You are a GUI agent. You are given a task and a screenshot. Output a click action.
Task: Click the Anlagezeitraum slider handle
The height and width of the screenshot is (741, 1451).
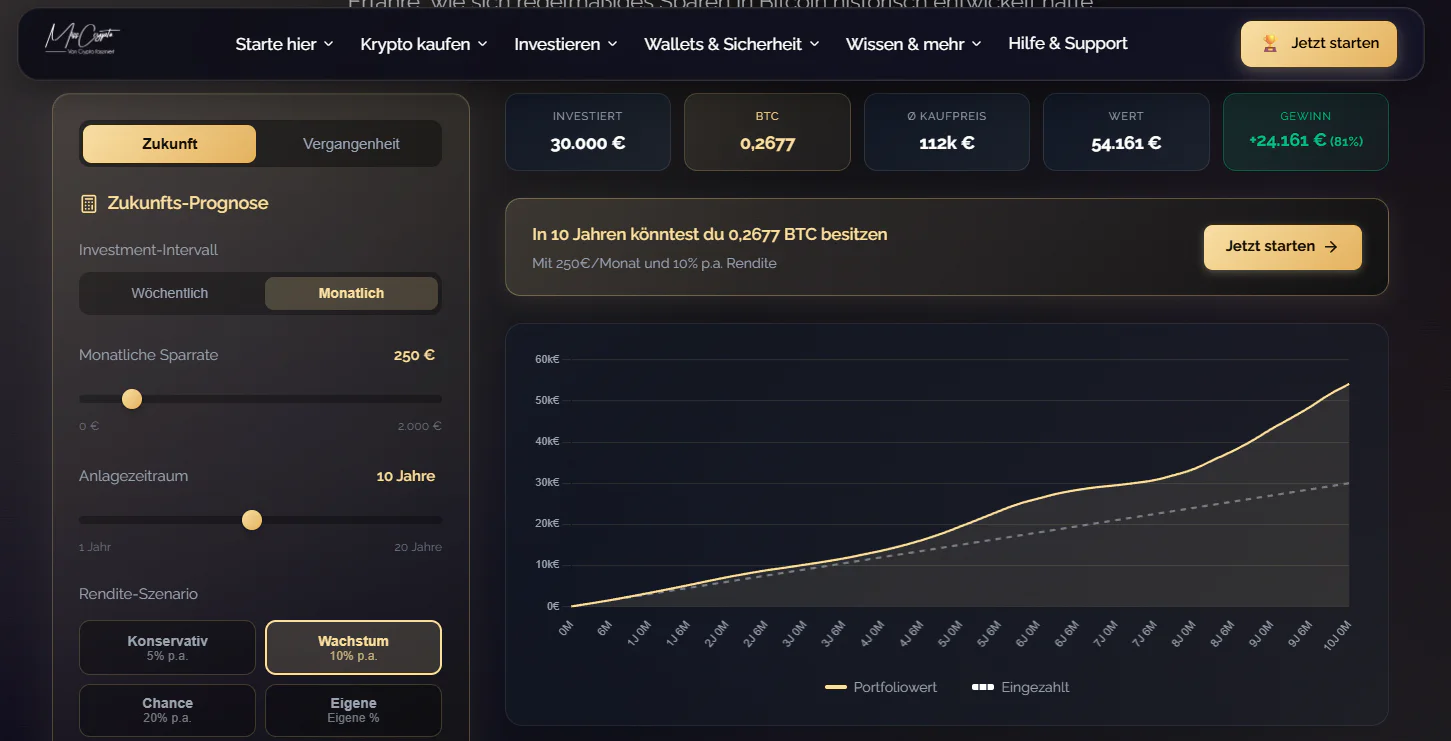click(x=252, y=520)
